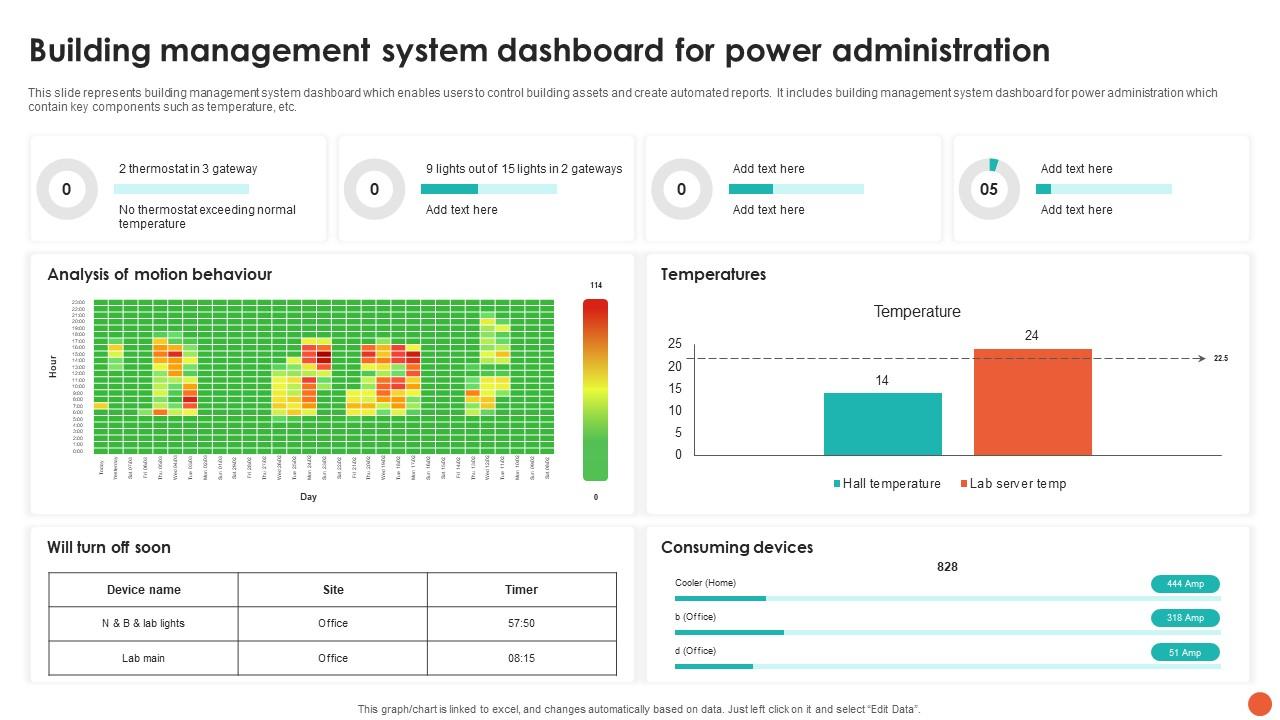Click the 08:15 timer value
Image resolution: width=1280 pixels, height=720 pixels.
coord(521,659)
